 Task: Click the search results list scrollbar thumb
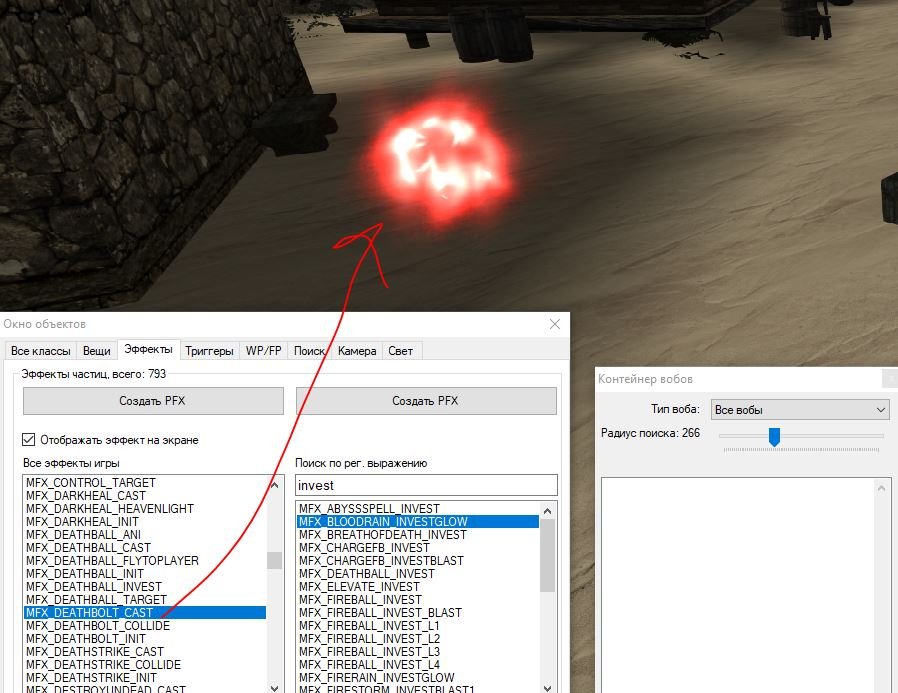(x=547, y=555)
